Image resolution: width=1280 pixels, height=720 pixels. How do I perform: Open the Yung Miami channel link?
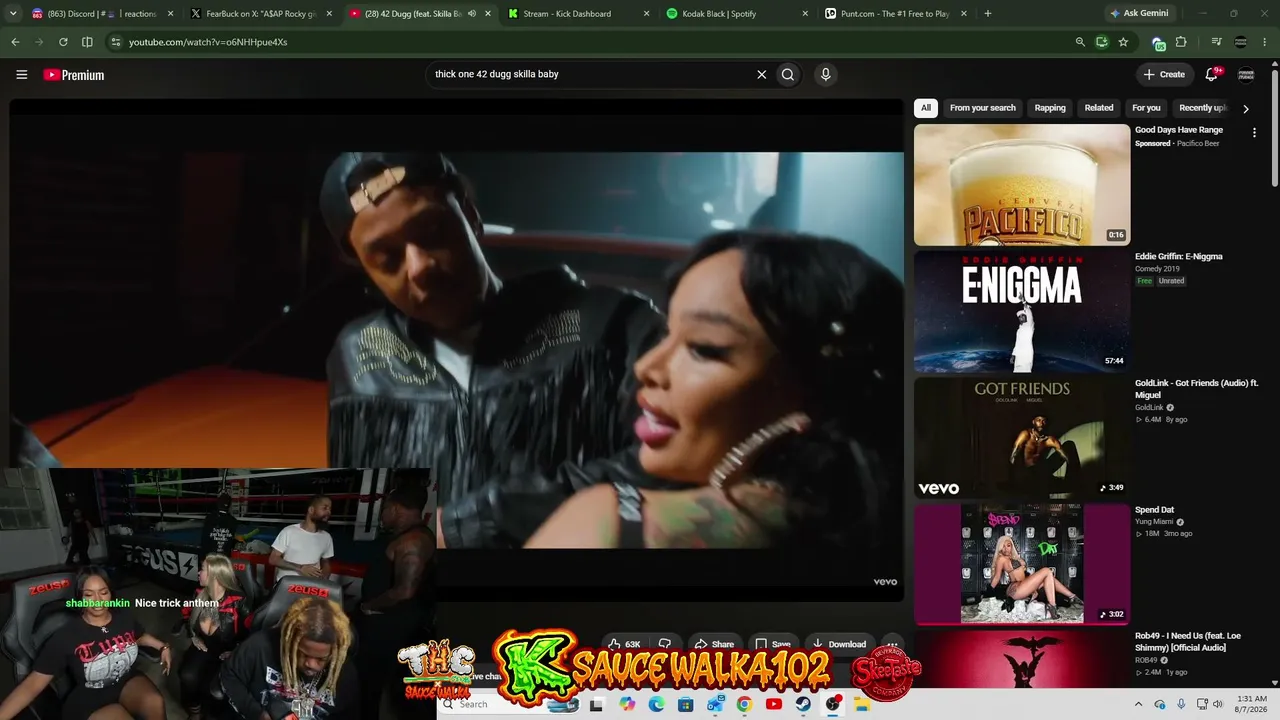(1154, 522)
